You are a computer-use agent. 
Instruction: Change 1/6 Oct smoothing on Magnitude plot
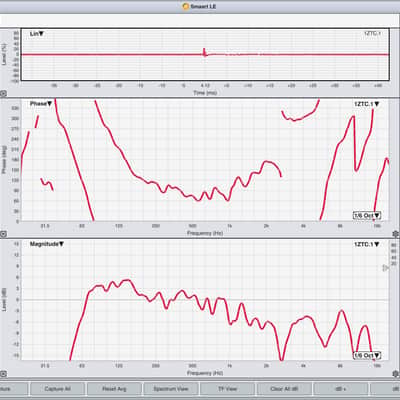(x=367, y=356)
